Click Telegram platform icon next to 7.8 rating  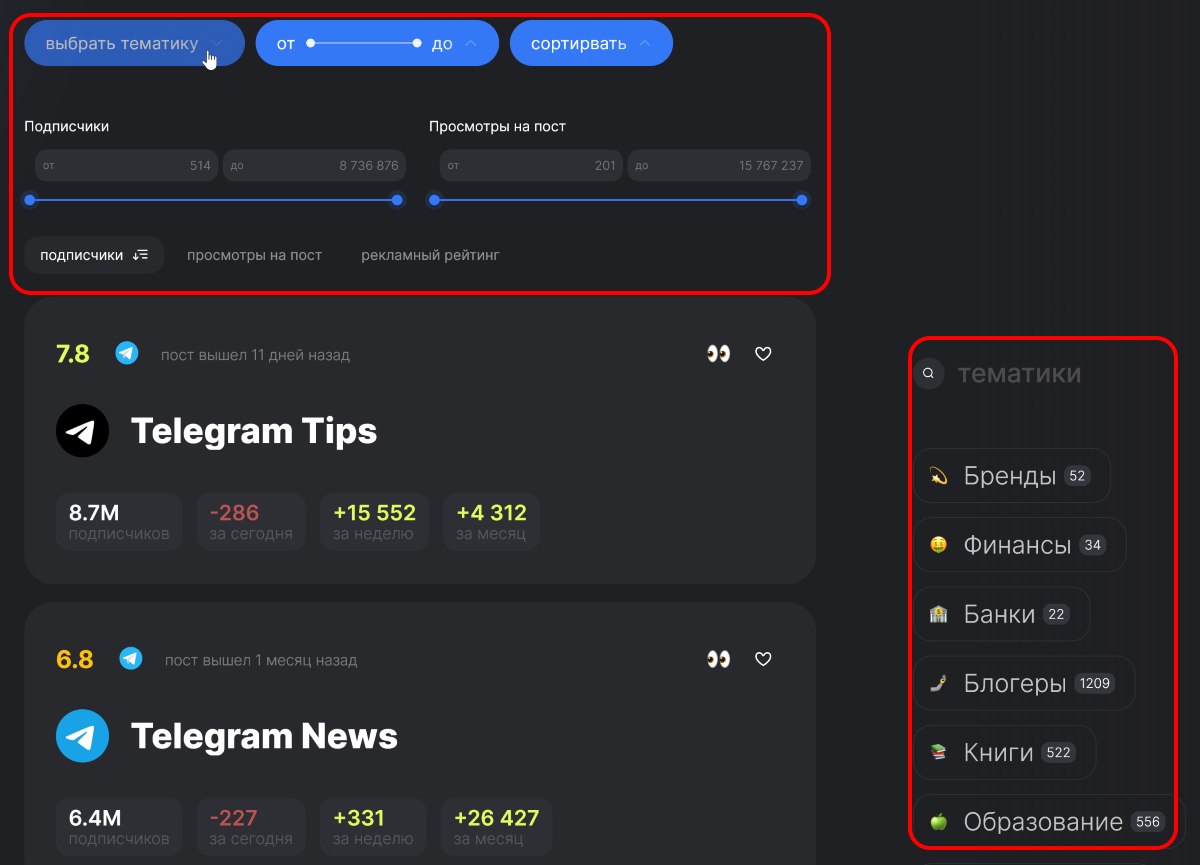coord(127,353)
